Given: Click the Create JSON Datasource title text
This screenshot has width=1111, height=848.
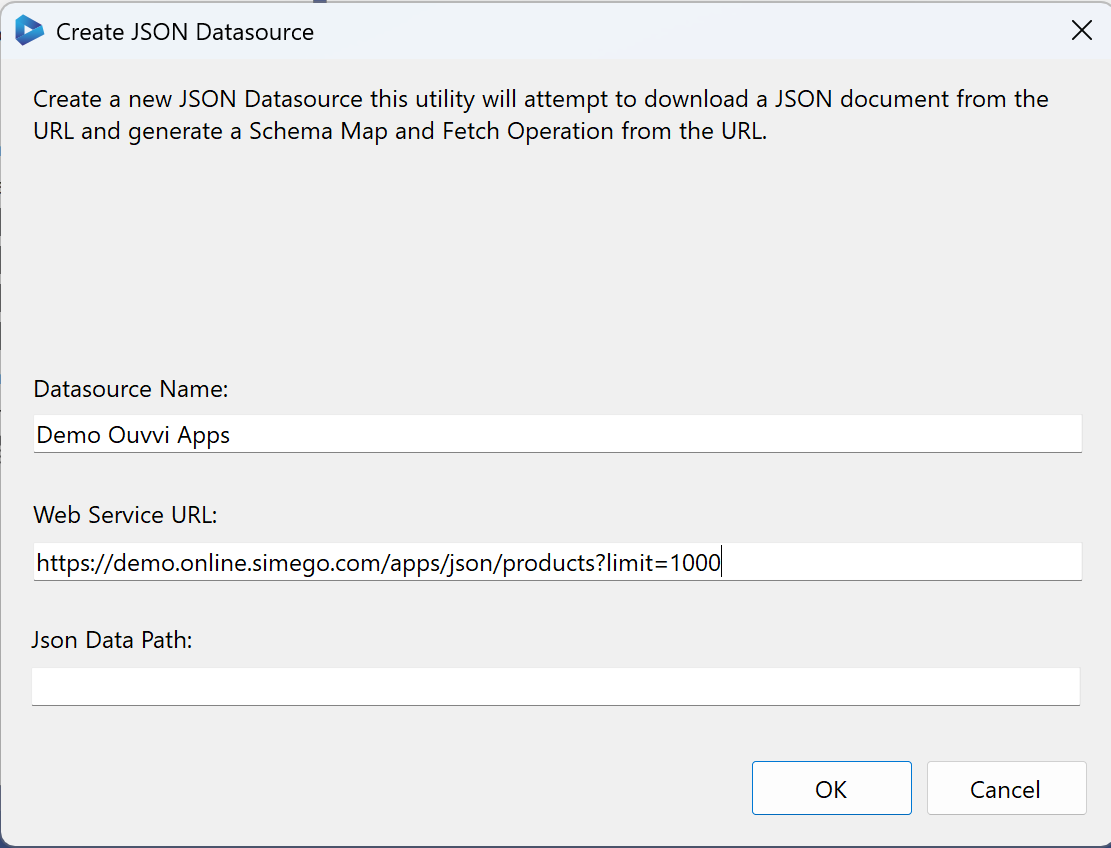Looking at the screenshot, I should click(x=185, y=31).
